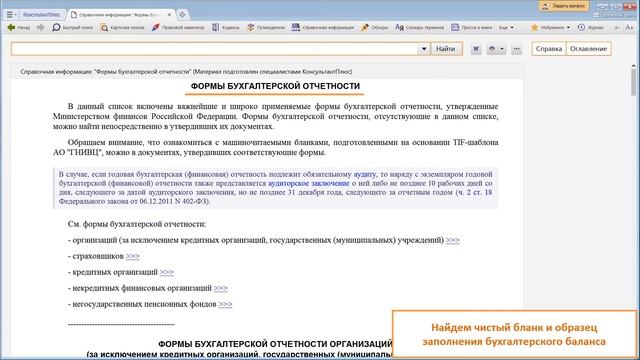Click the document title breadcrumb line

[x=186, y=71]
